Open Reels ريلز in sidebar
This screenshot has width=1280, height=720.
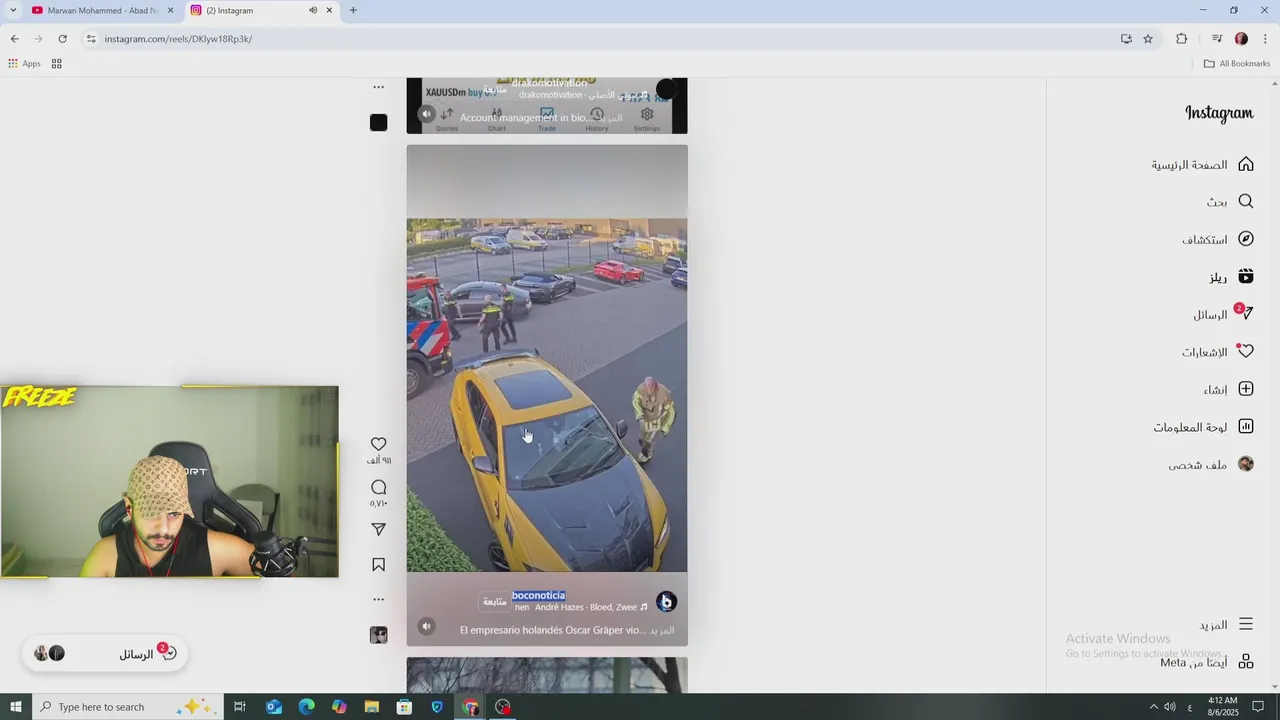click(x=1231, y=277)
